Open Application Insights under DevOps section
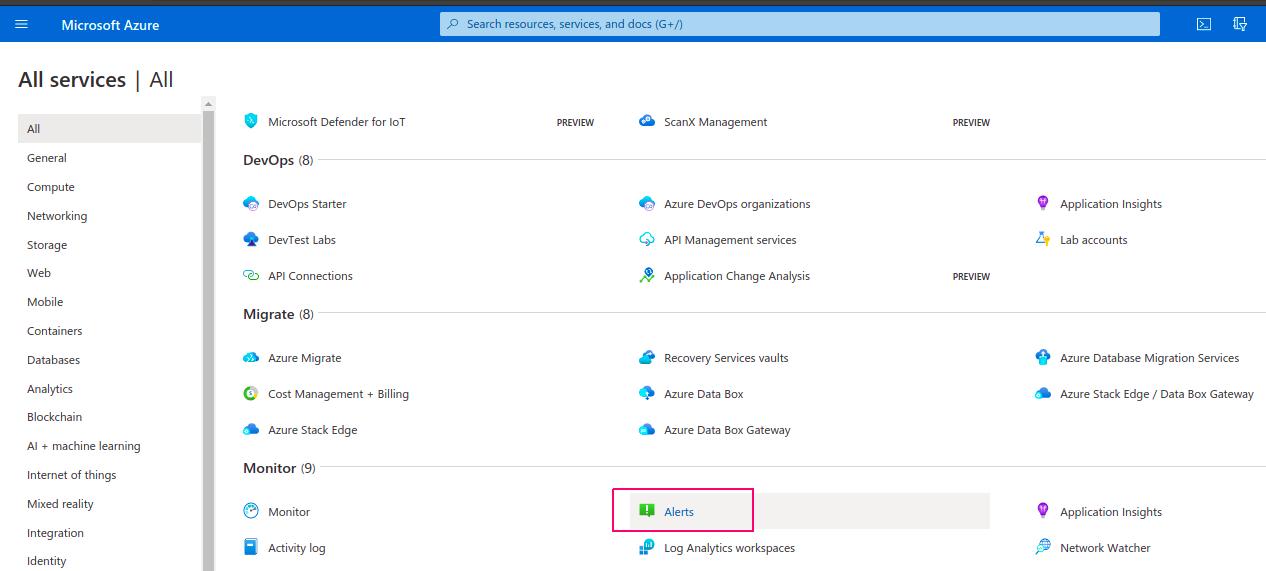The height and width of the screenshot is (571, 1266). (x=1111, y=204)
